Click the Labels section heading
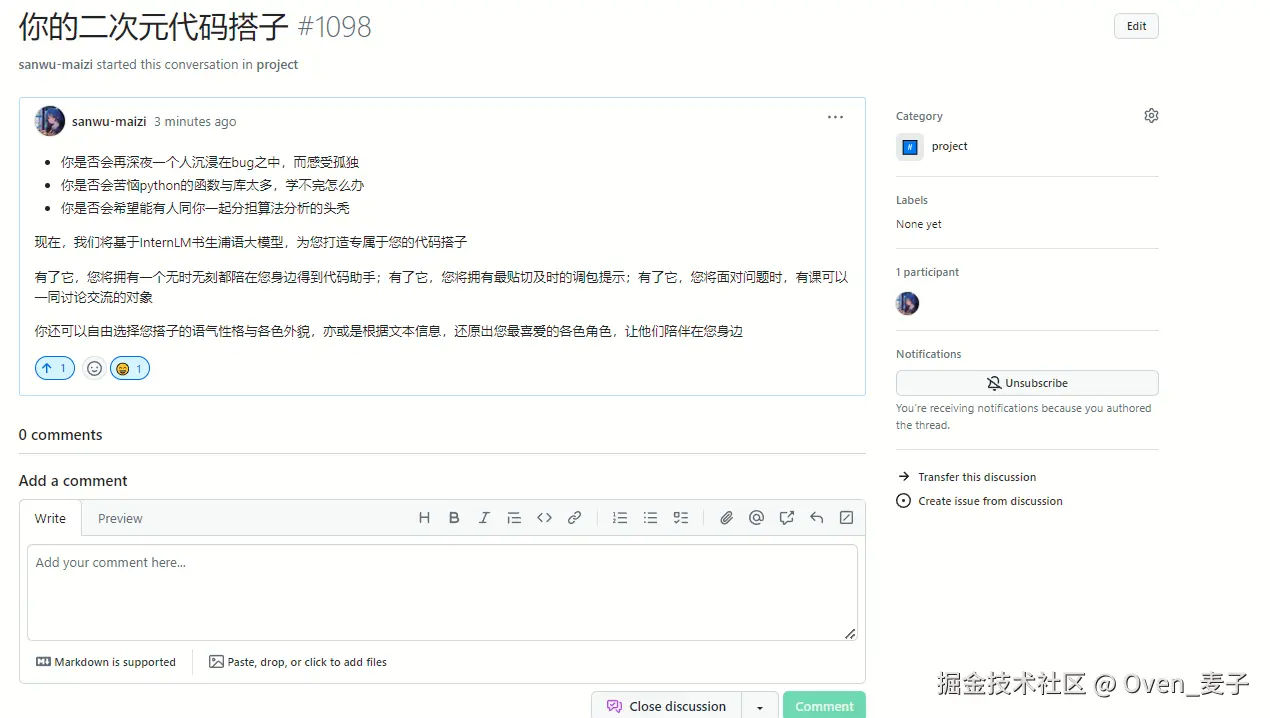 [912, 200]
